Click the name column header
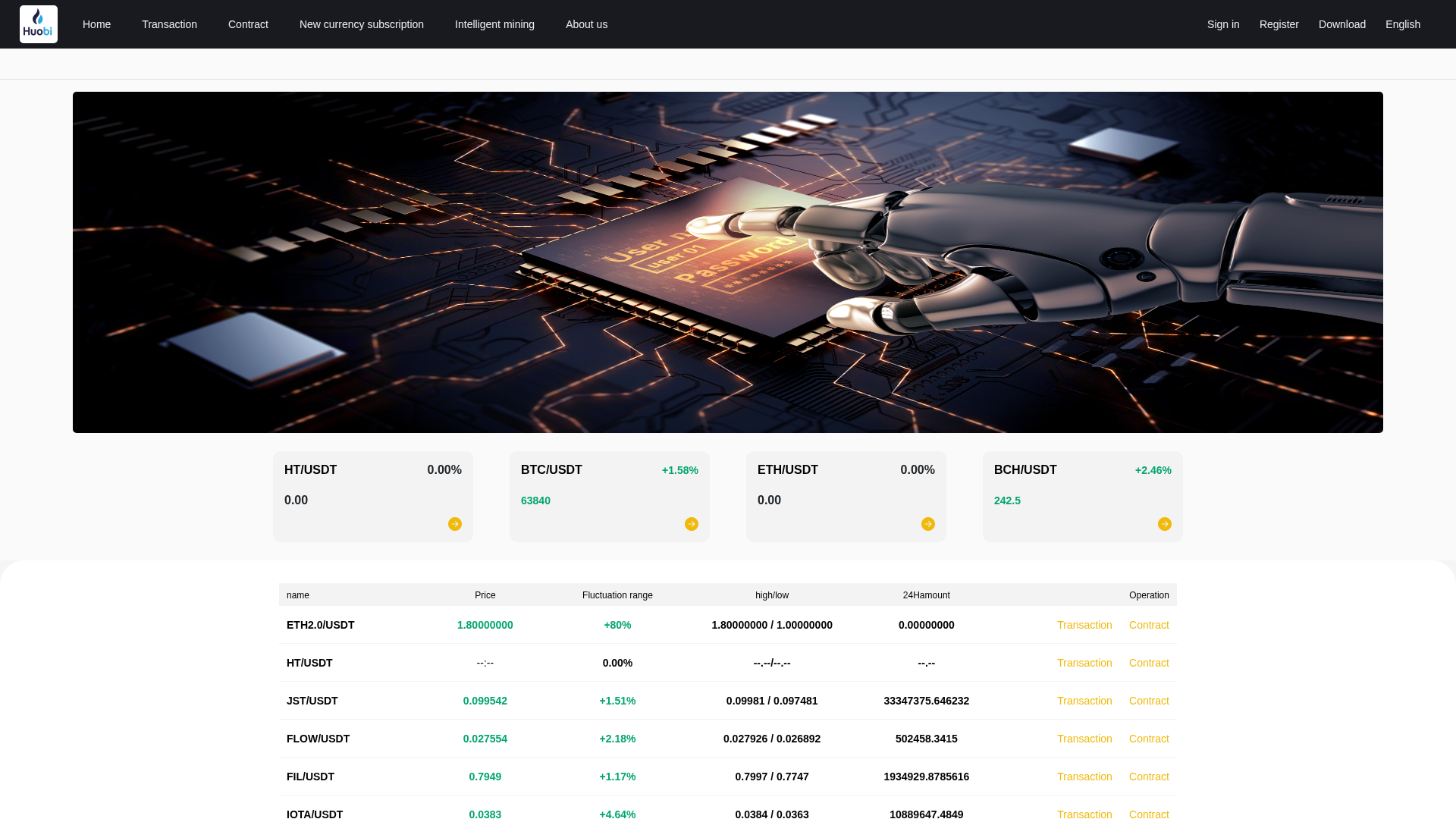This screenshot has height=819, width=1456. click(x=298, y=595)
